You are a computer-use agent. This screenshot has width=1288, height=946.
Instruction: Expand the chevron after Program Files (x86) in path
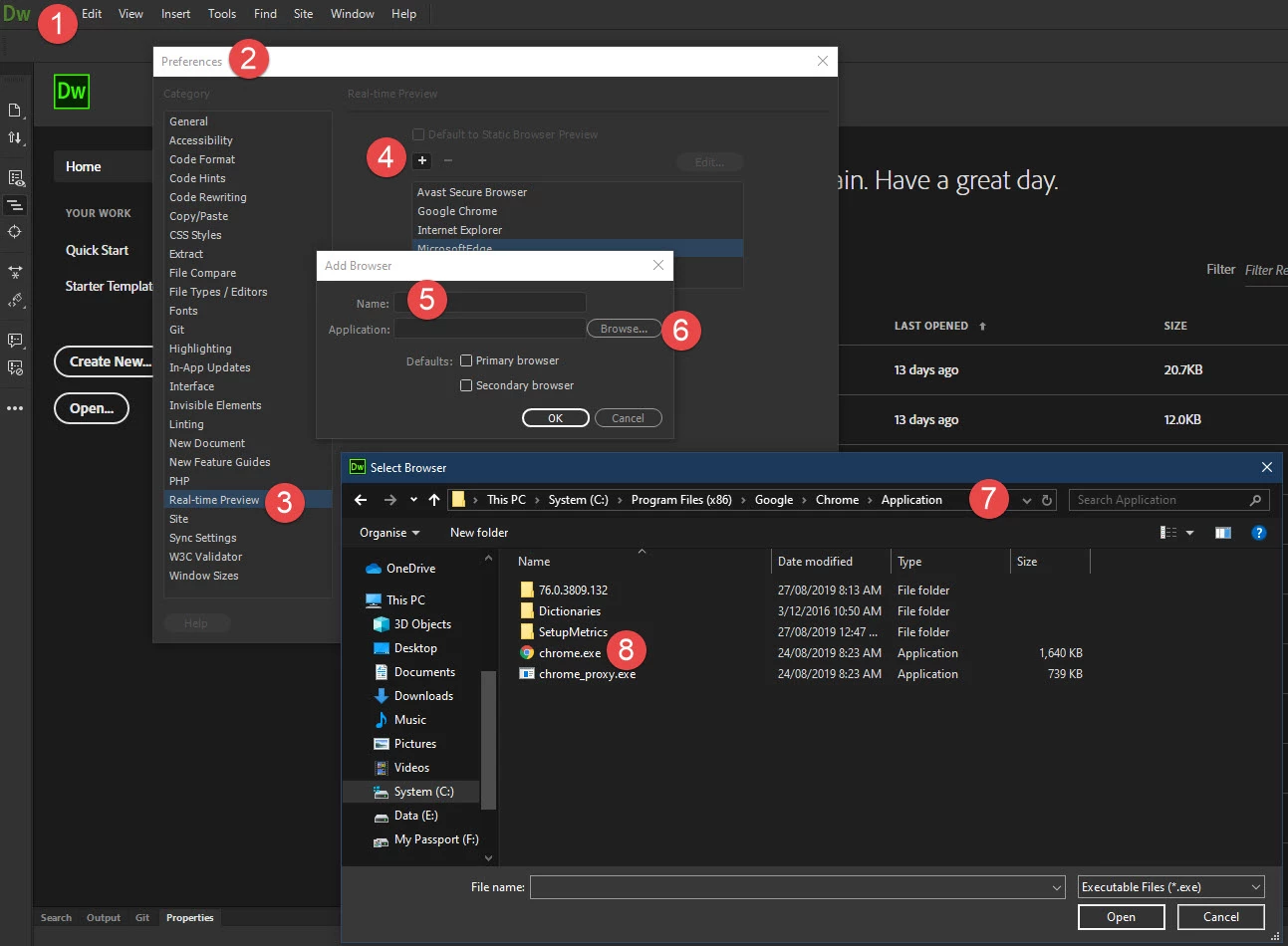pos(743,500)
